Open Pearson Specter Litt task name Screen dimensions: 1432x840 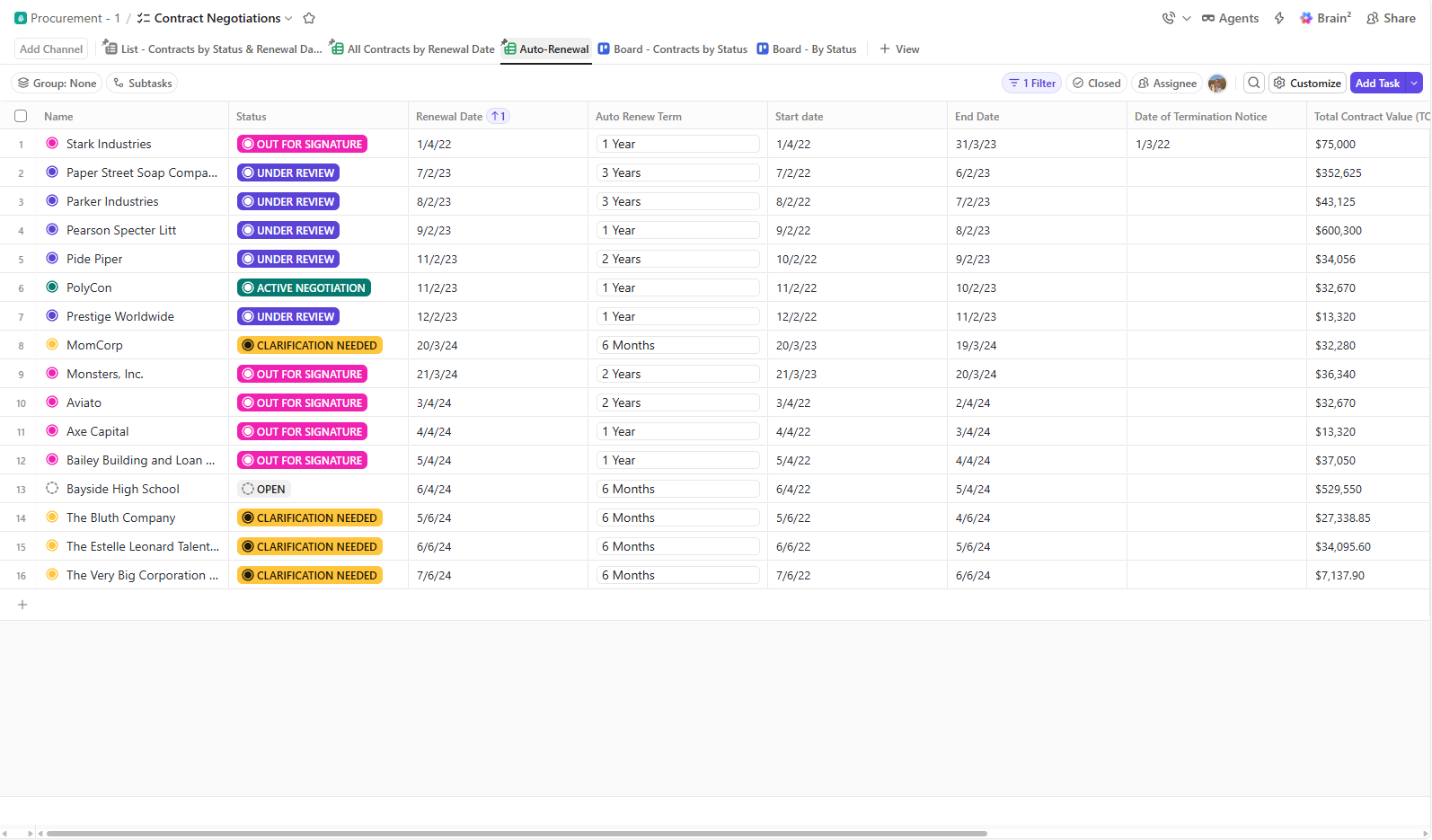[x=121, y=230]
